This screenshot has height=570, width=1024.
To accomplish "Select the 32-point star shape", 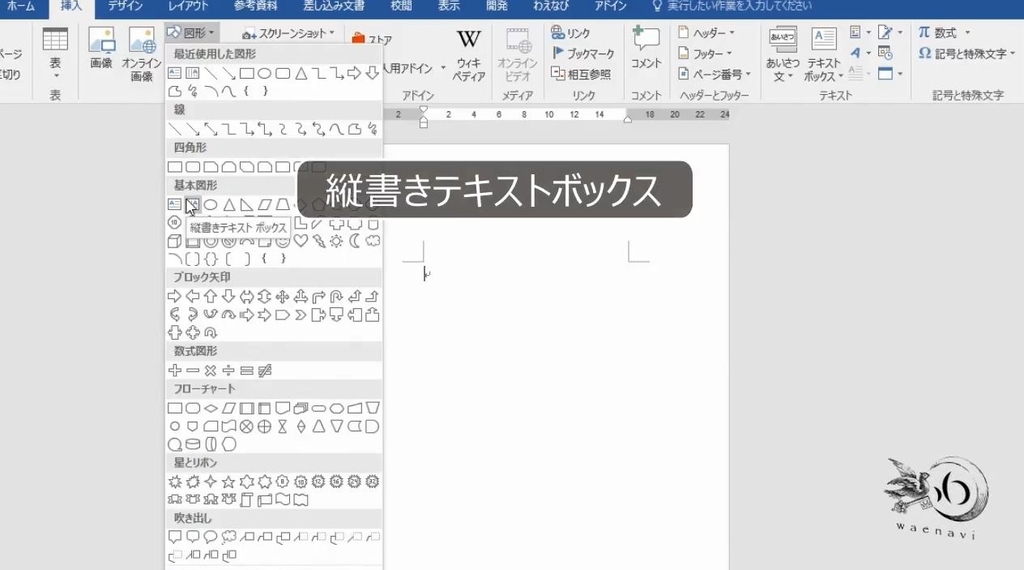I will (372, 482).
